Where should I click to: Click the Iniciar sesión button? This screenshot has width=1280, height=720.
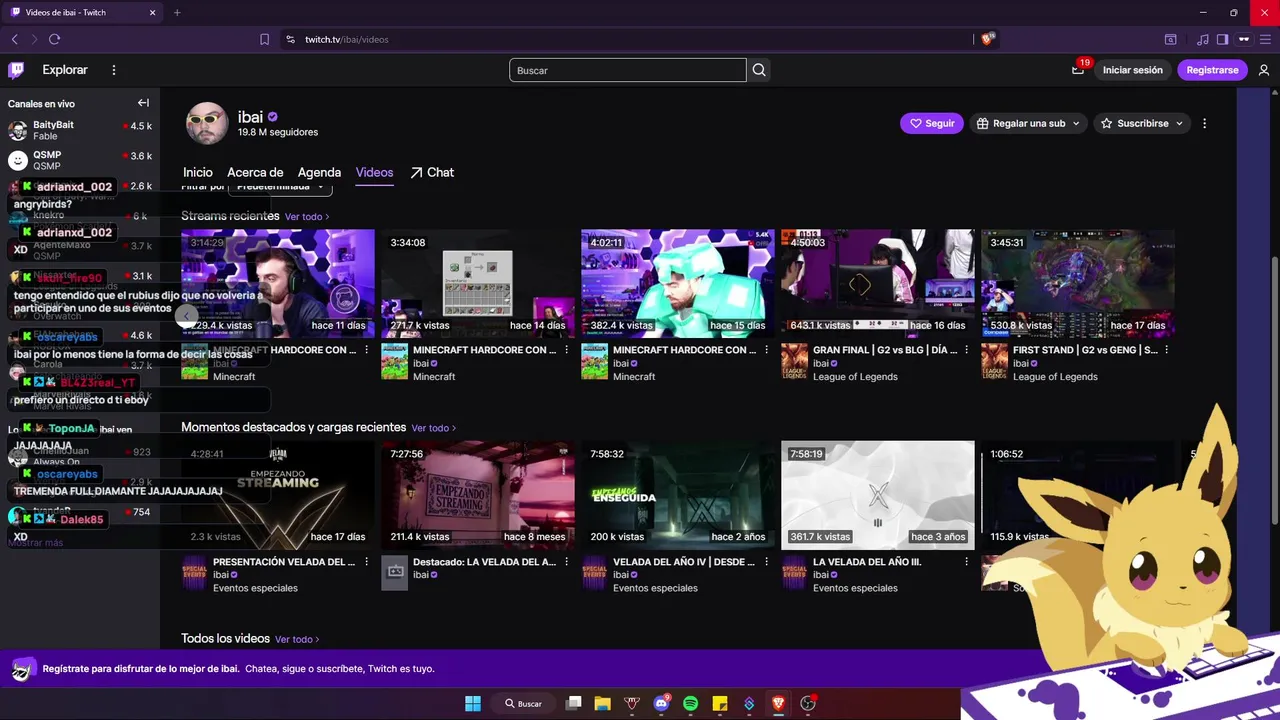coord(1132,70)
